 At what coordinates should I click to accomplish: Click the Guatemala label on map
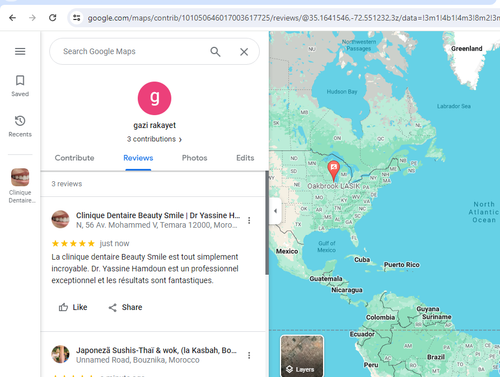tap(326, 279)
